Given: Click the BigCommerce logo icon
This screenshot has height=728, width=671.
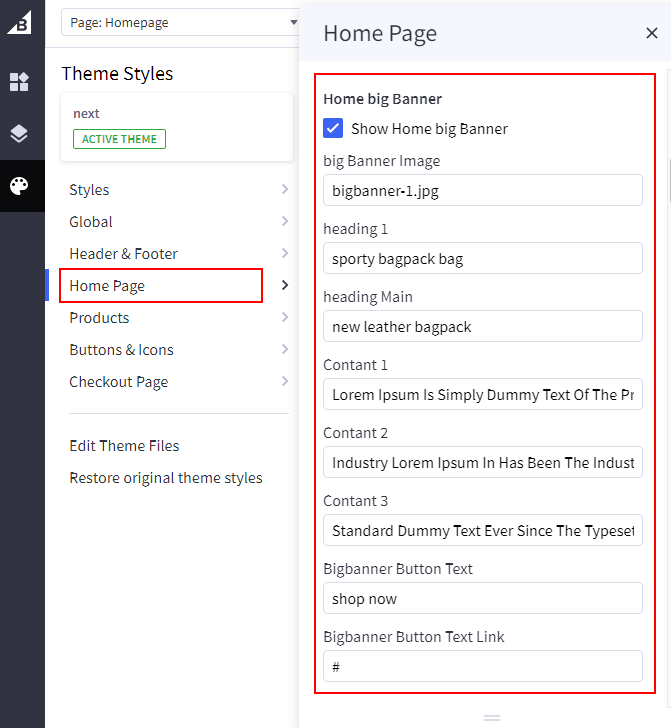Looking at the screenshot, I should pos(19,22).
